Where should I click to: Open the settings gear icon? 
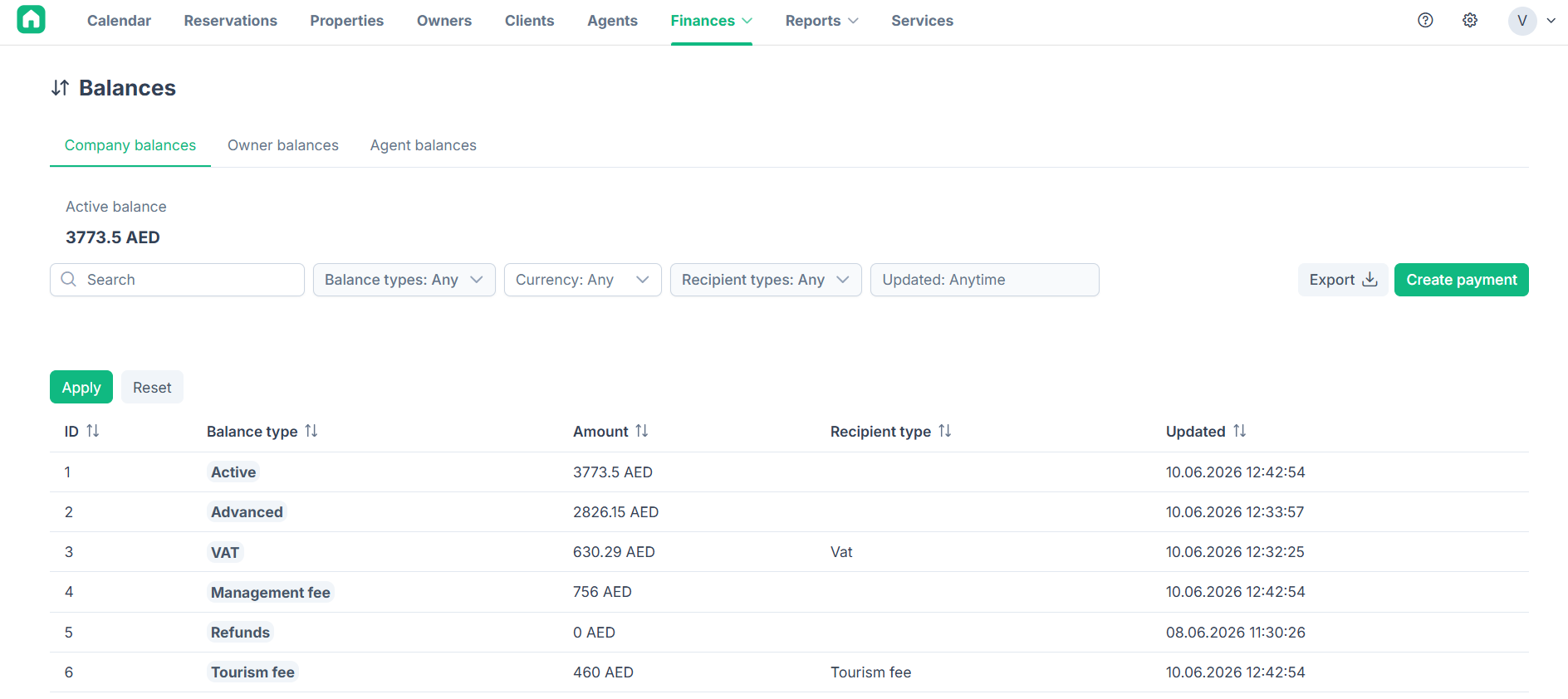1470,21
